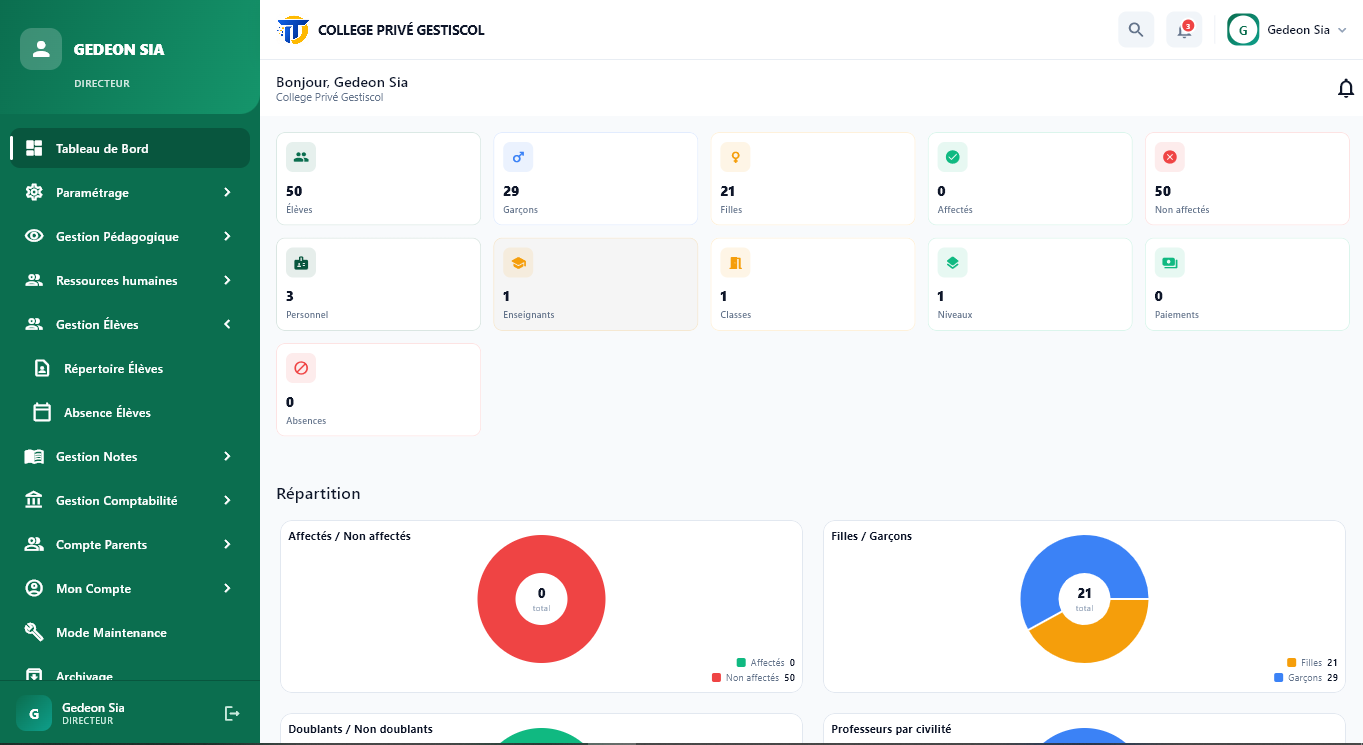Click the Élèves card group icon
The height and width of the screenshot is (745, 1363).
(301, 157)
